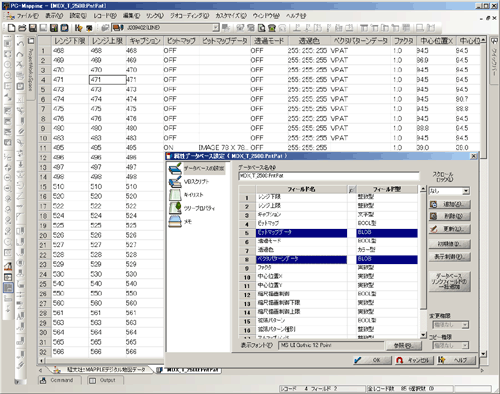Click the ON cell in row 11
Screen dimensions: 500x394
180,148
